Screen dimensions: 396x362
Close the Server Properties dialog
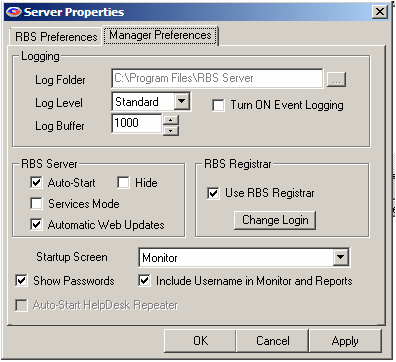point(380,12)
